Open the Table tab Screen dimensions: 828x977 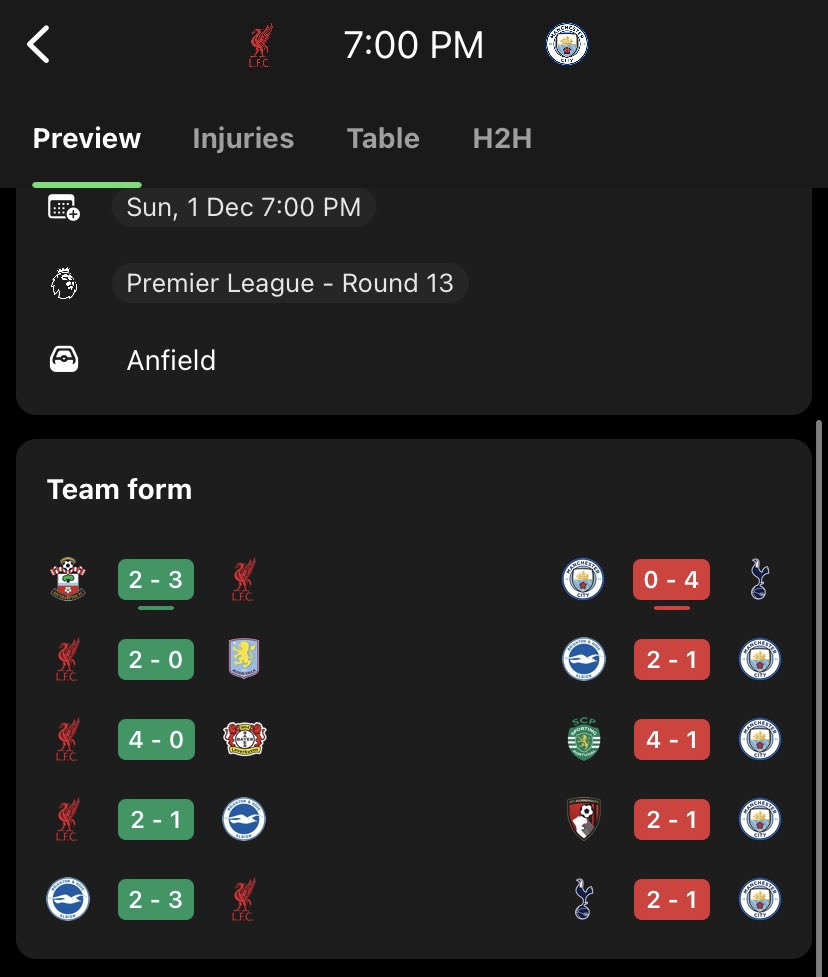tap(383, 138)
